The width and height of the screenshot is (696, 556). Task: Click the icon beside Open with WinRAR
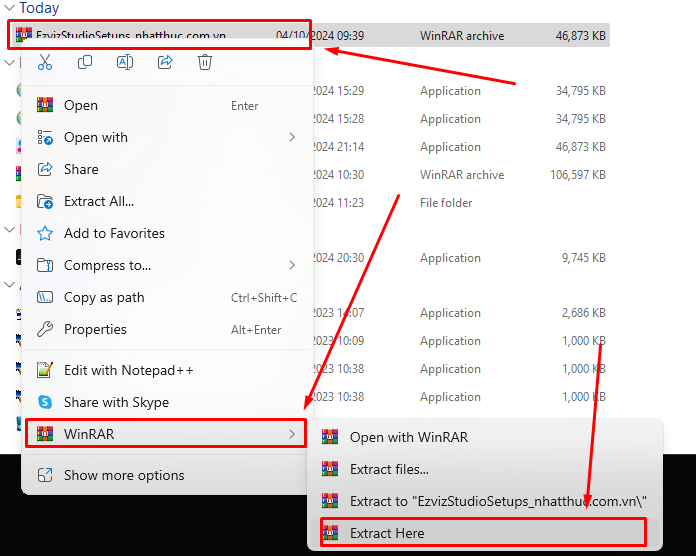[330, 437]
